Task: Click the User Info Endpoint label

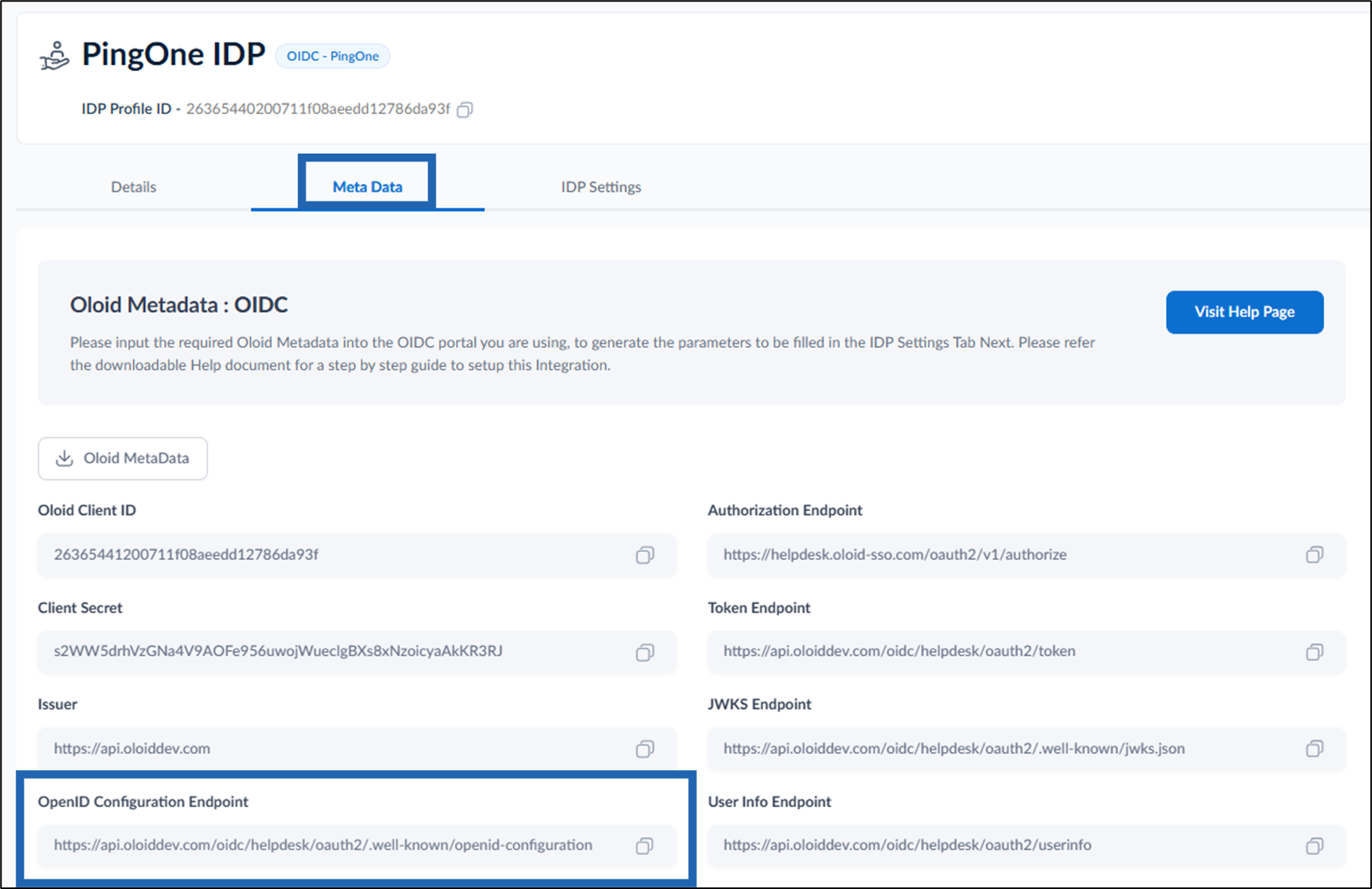Action: pos(769,802)
